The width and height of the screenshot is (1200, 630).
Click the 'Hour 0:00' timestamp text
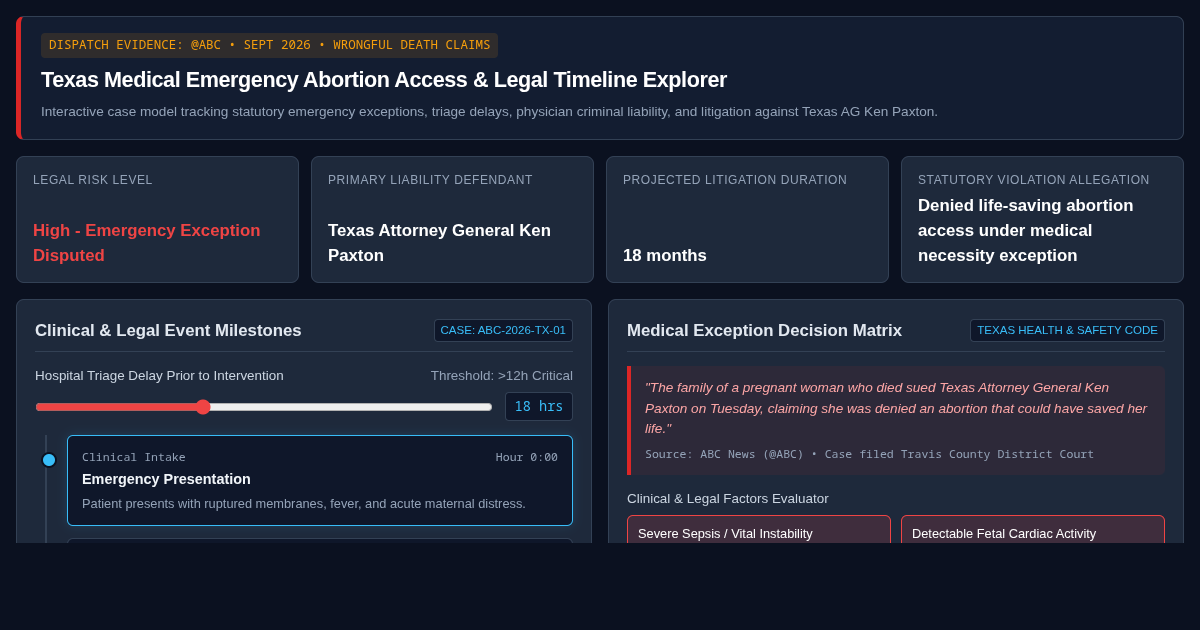point(527,458)
